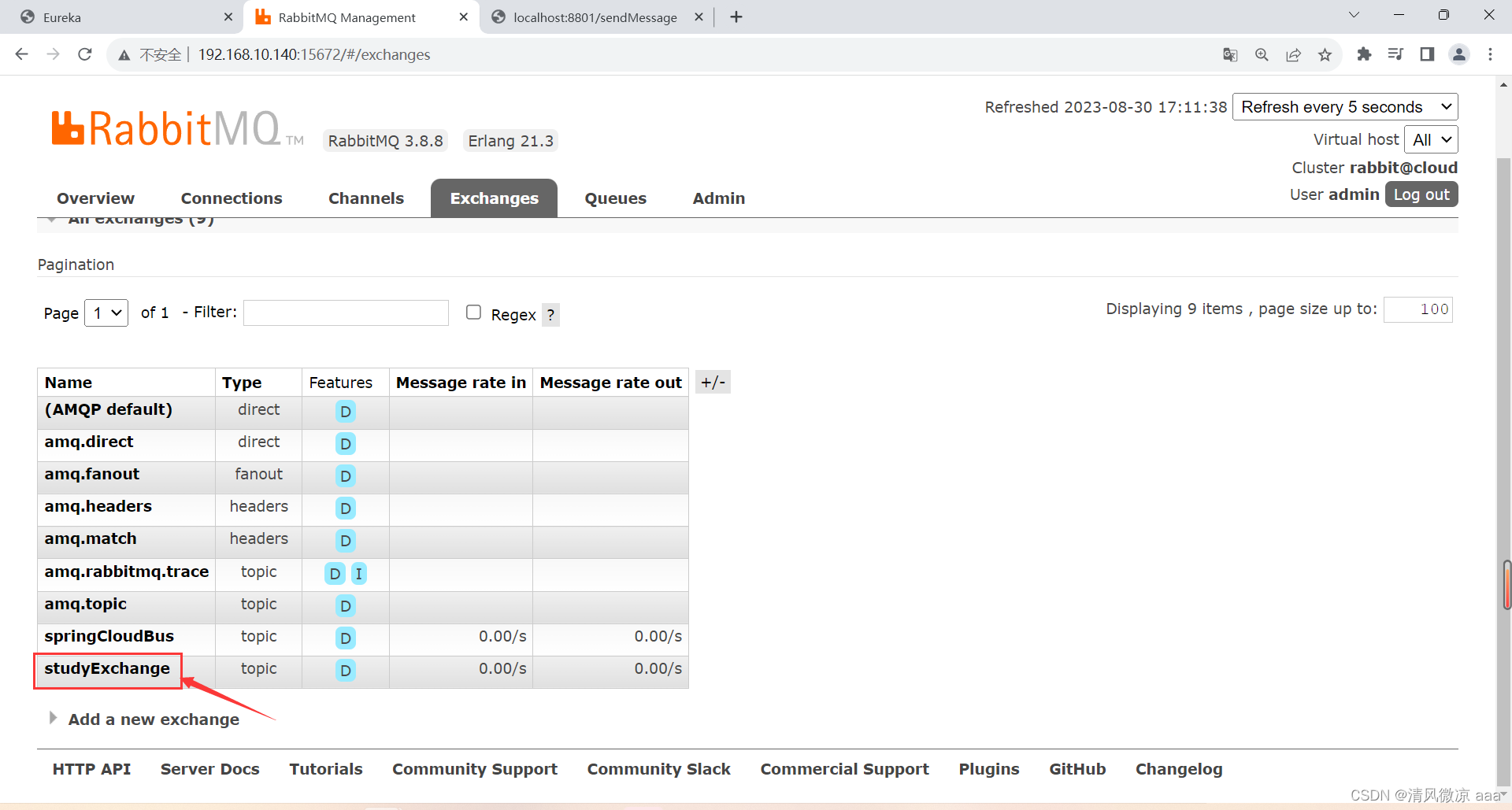Expand the Add a new exchange section
Image resolution: width=1512 pixels, height=810 pixels.
point(154,719)
